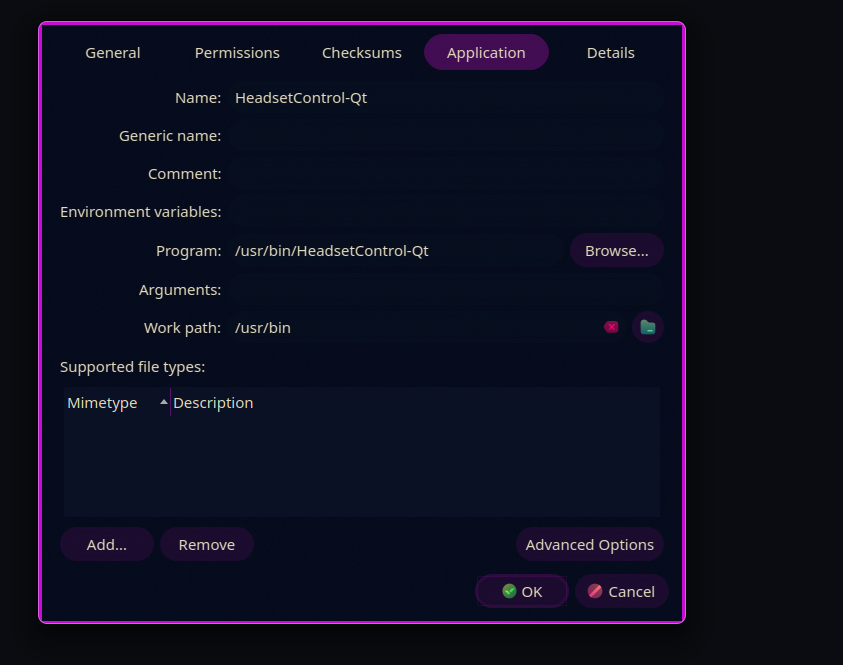Image resolution: width=843 pixels, height=665 pixels.
Task: Focus the Arguments input field
Action: [x=447, y=290]
